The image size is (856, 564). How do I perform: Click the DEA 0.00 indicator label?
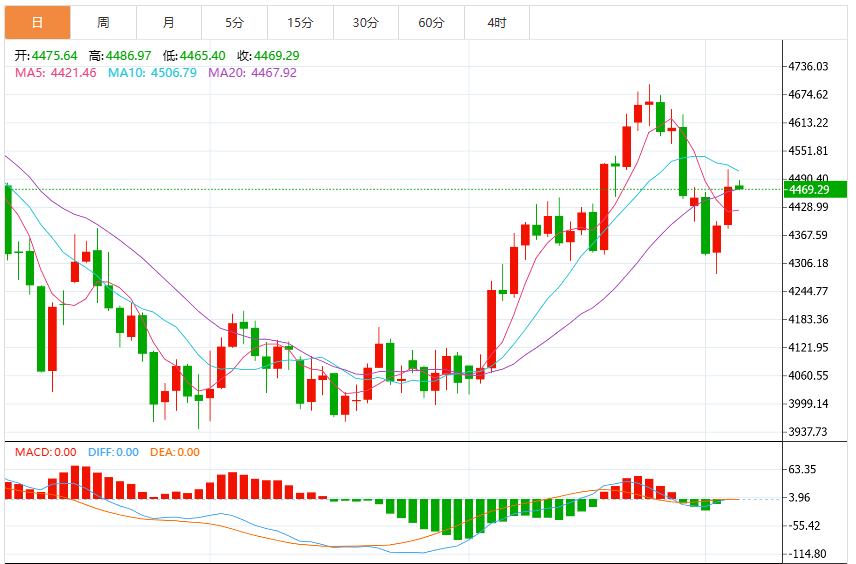[175, 452]
